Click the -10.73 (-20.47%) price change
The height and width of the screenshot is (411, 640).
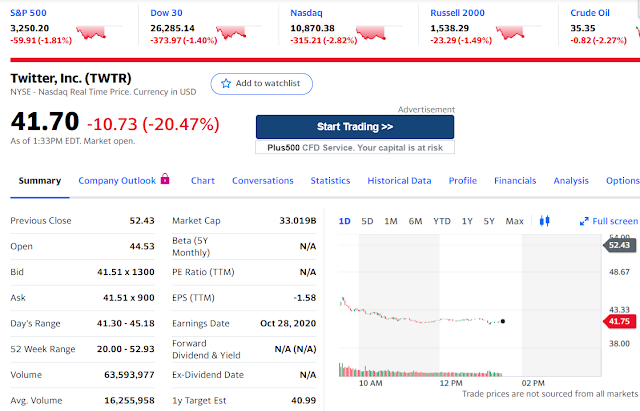(153, 124)
